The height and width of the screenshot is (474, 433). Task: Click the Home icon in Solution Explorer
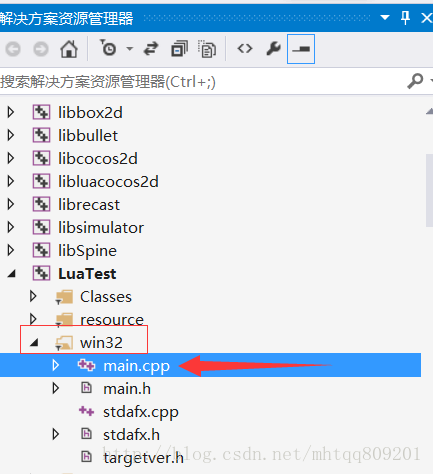[x=69, y=49]
